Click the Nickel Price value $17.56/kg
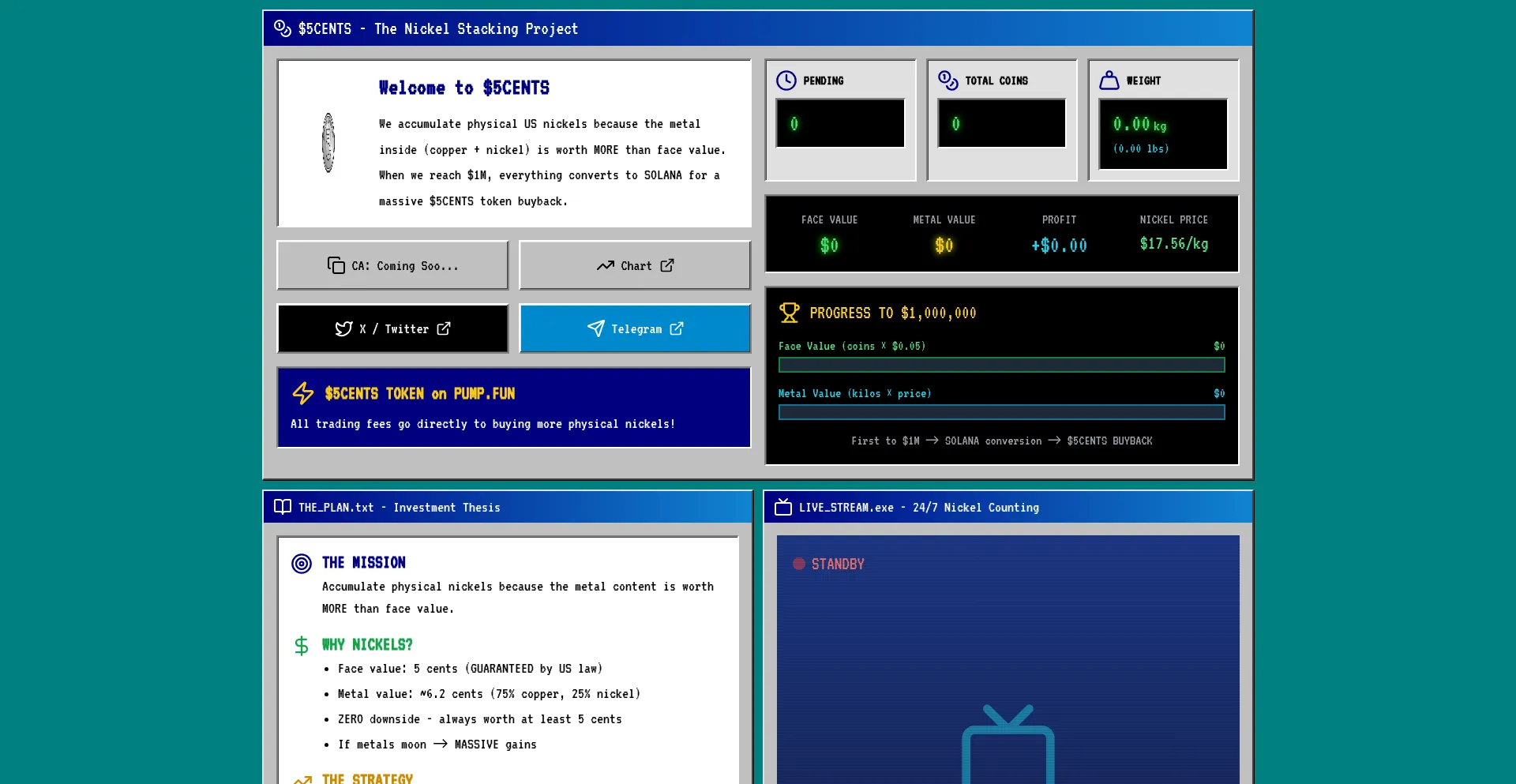1516x784 pixels. [1173, 244]
